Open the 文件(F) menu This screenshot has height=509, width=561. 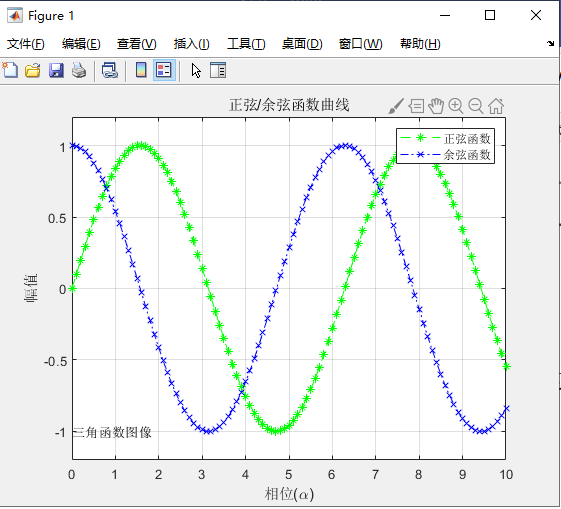point(25,44)
